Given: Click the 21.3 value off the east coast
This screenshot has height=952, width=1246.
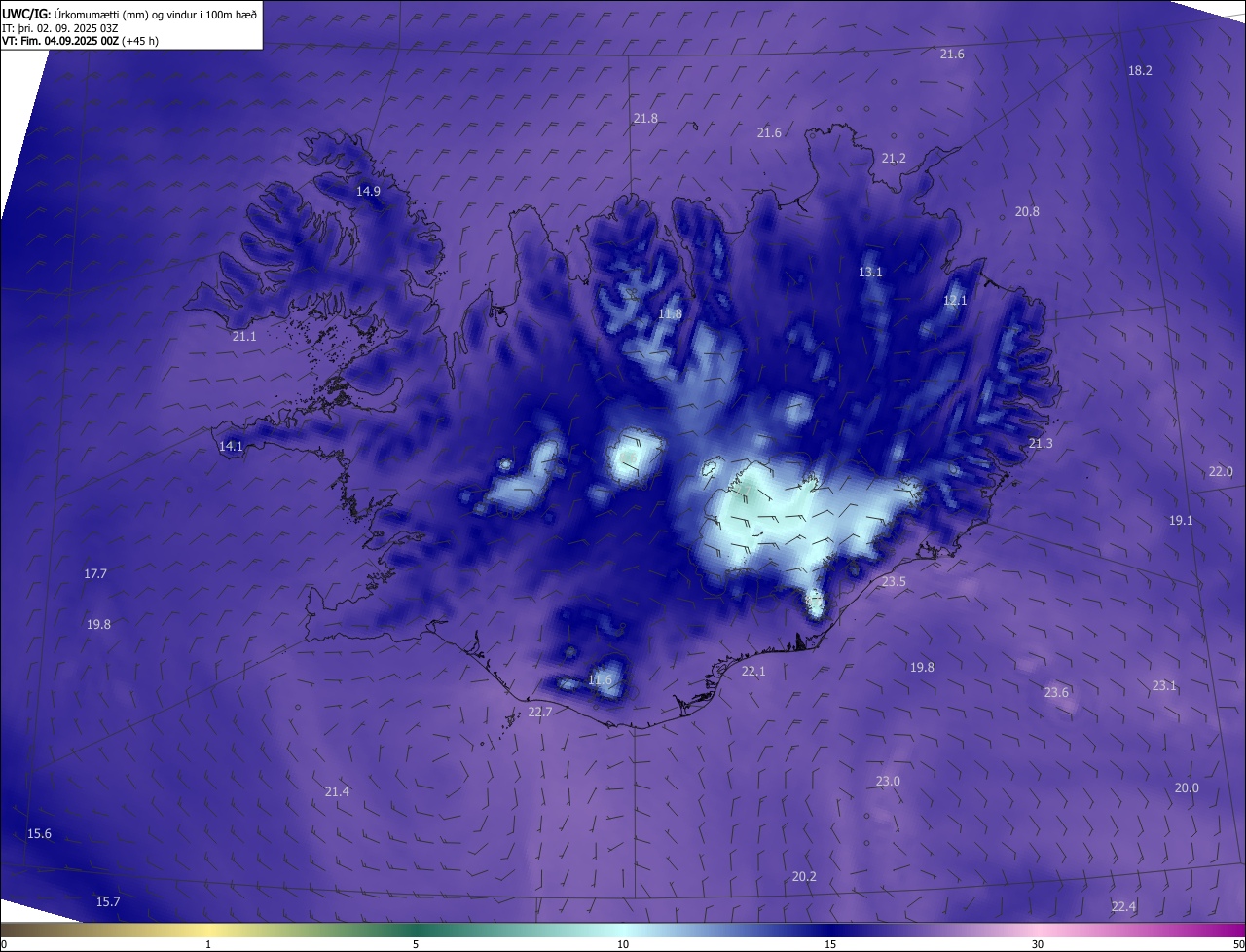Looking at the screenshot, I should pyautogui.click(x=1041, y=443).
